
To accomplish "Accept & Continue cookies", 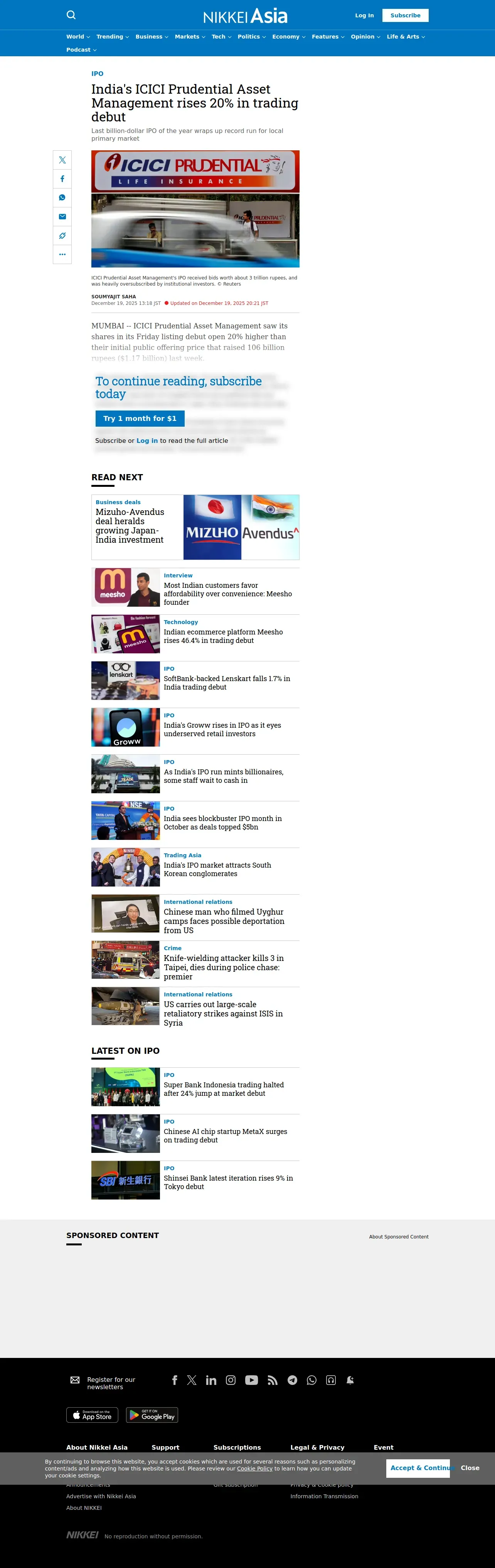I will [418, 1468].
